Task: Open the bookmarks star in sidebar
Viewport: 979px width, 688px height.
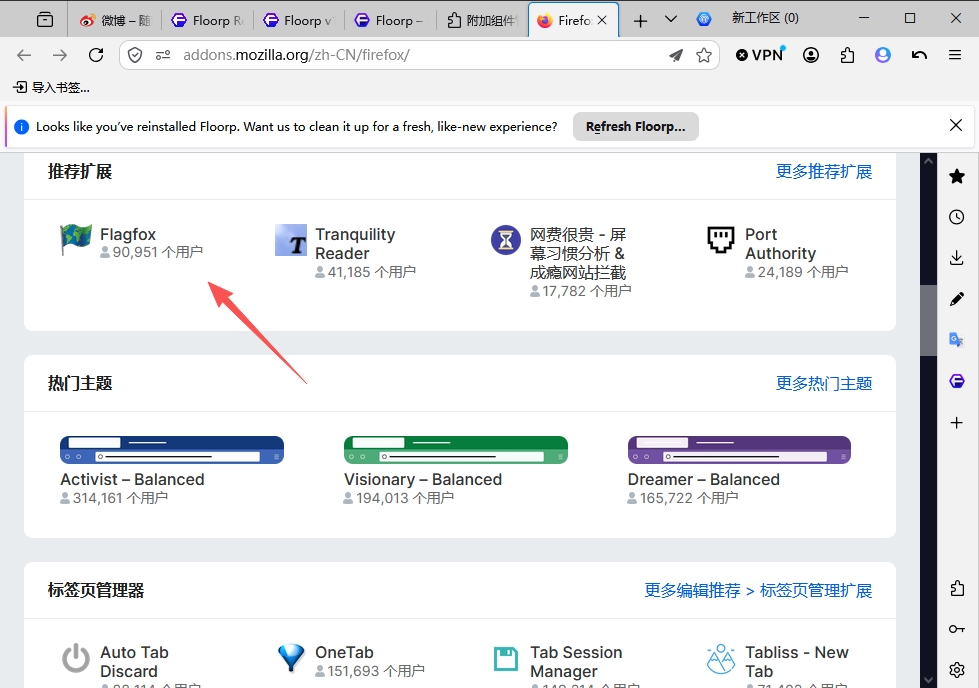Action: point(957,176)
